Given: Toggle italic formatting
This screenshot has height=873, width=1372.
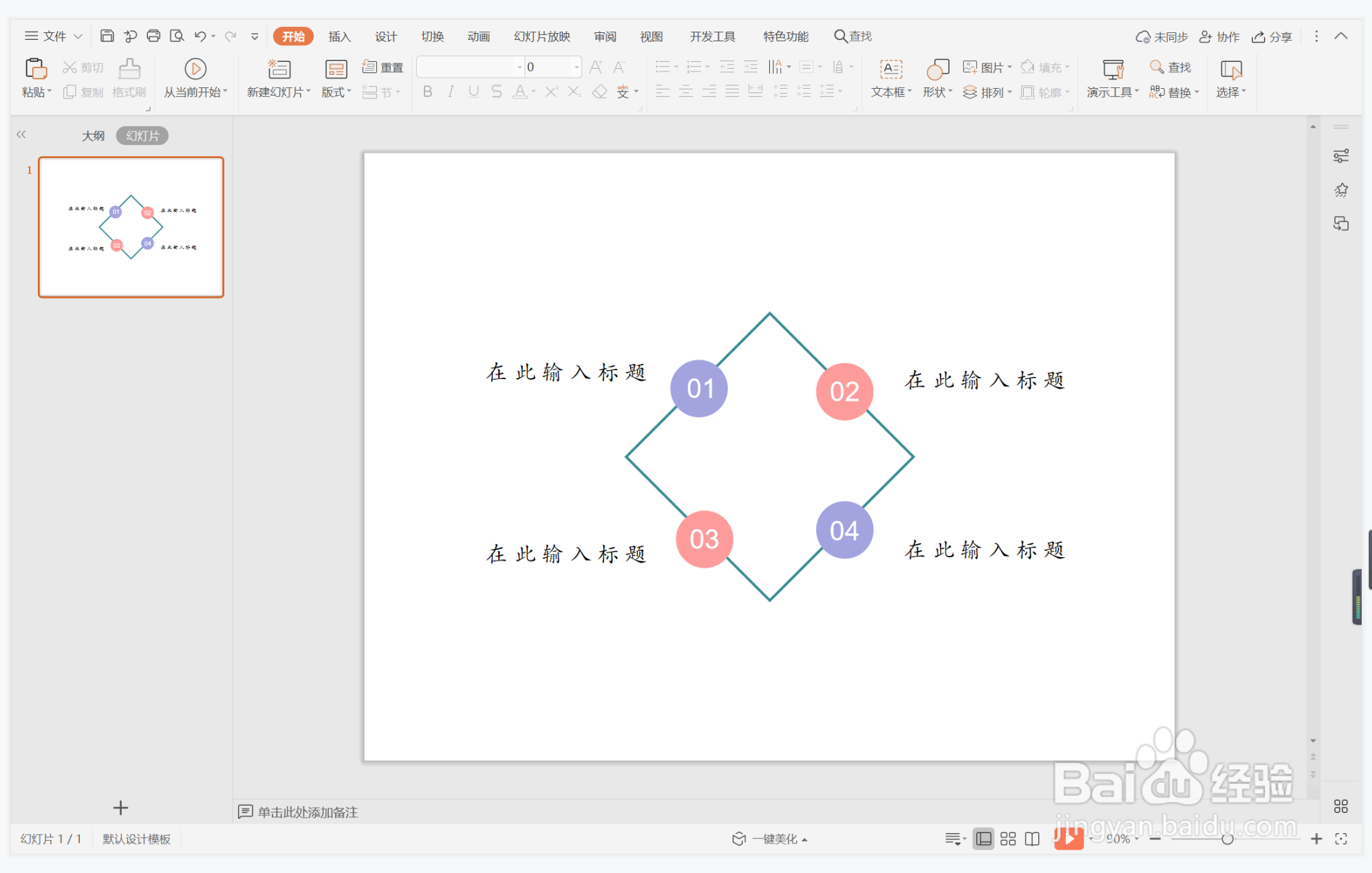Looking at the screenshot, I should click(x=450, y=91).
